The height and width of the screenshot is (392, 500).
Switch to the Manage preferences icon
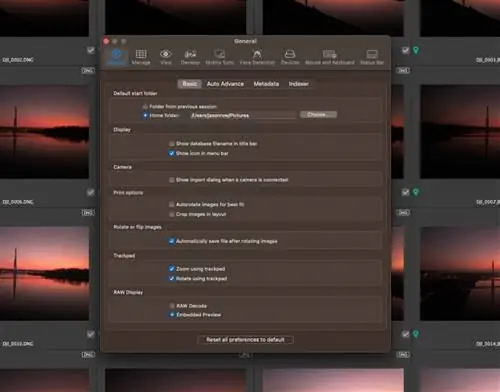141,57
